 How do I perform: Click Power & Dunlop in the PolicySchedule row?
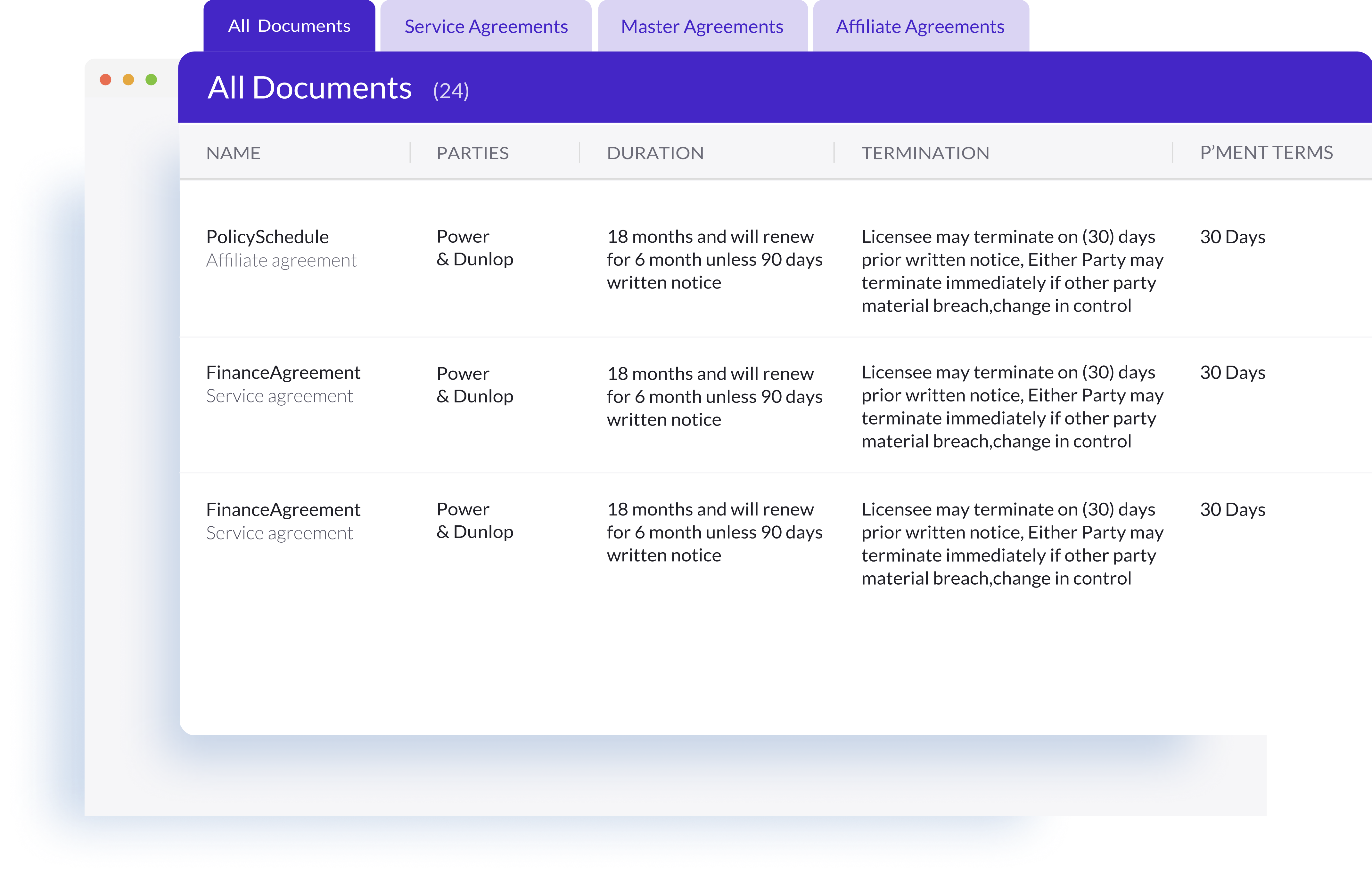coord(474,248)
